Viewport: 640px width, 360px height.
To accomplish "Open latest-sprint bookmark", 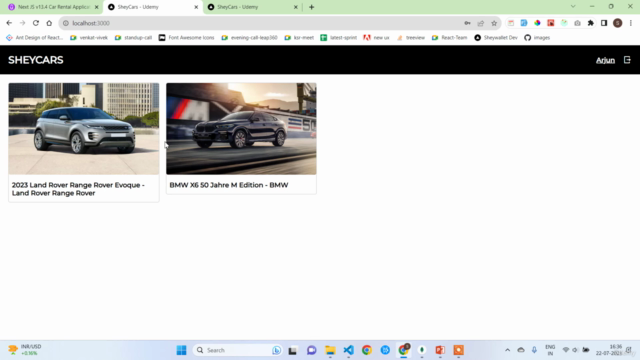I will tap(339, 38).
